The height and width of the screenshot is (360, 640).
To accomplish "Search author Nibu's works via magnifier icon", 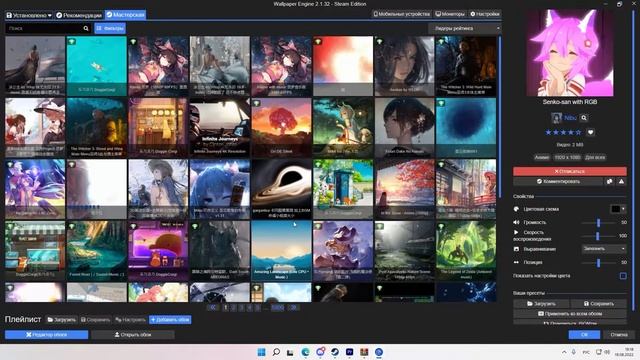I will point(584,118).
